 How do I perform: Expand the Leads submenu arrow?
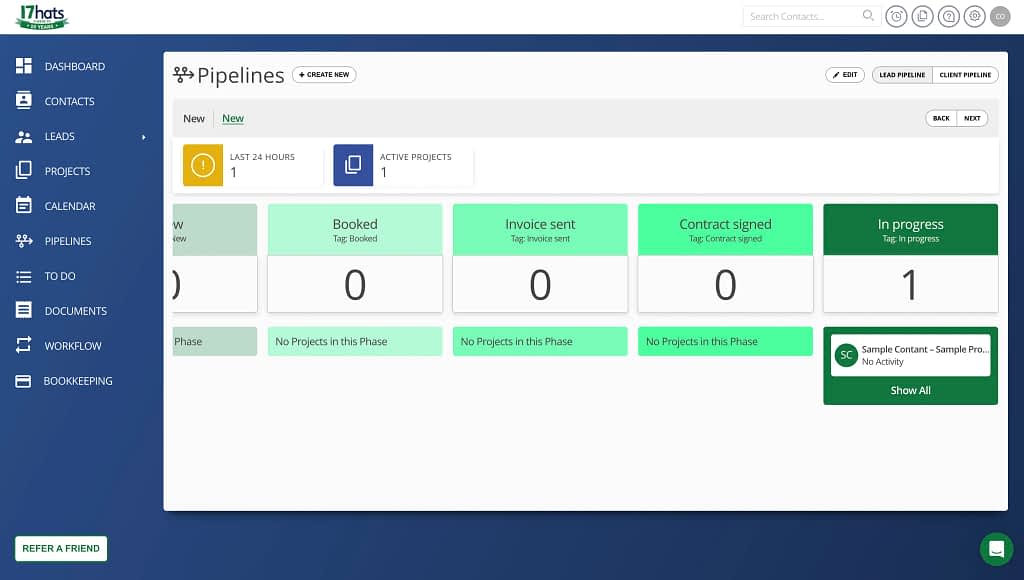pos(144,137)
